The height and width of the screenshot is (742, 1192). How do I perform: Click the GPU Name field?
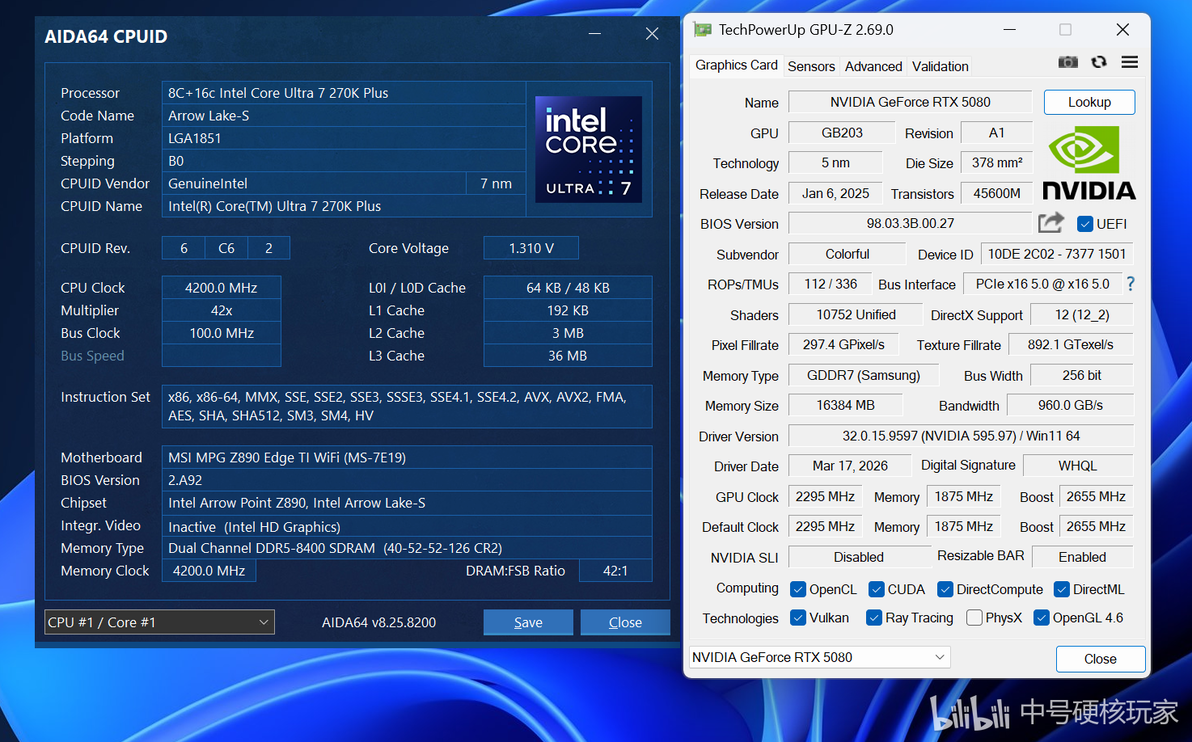point(910,102)
